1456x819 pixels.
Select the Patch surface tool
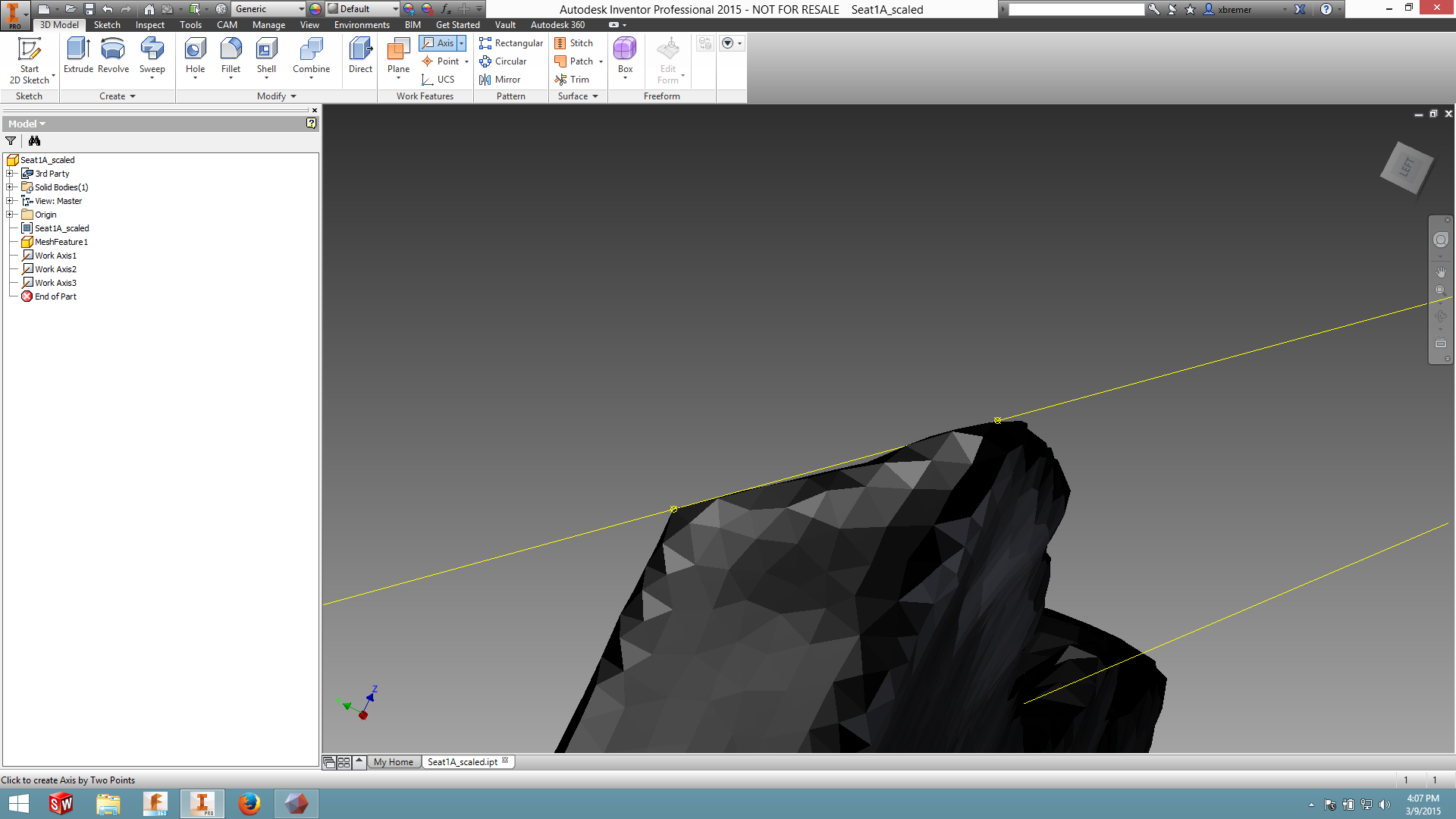(574, 61)
